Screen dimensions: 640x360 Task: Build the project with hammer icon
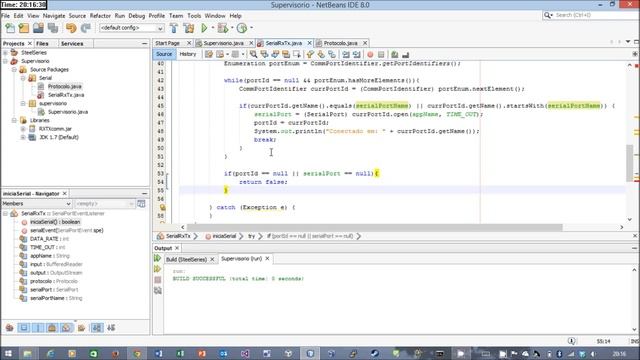[174, 28]
